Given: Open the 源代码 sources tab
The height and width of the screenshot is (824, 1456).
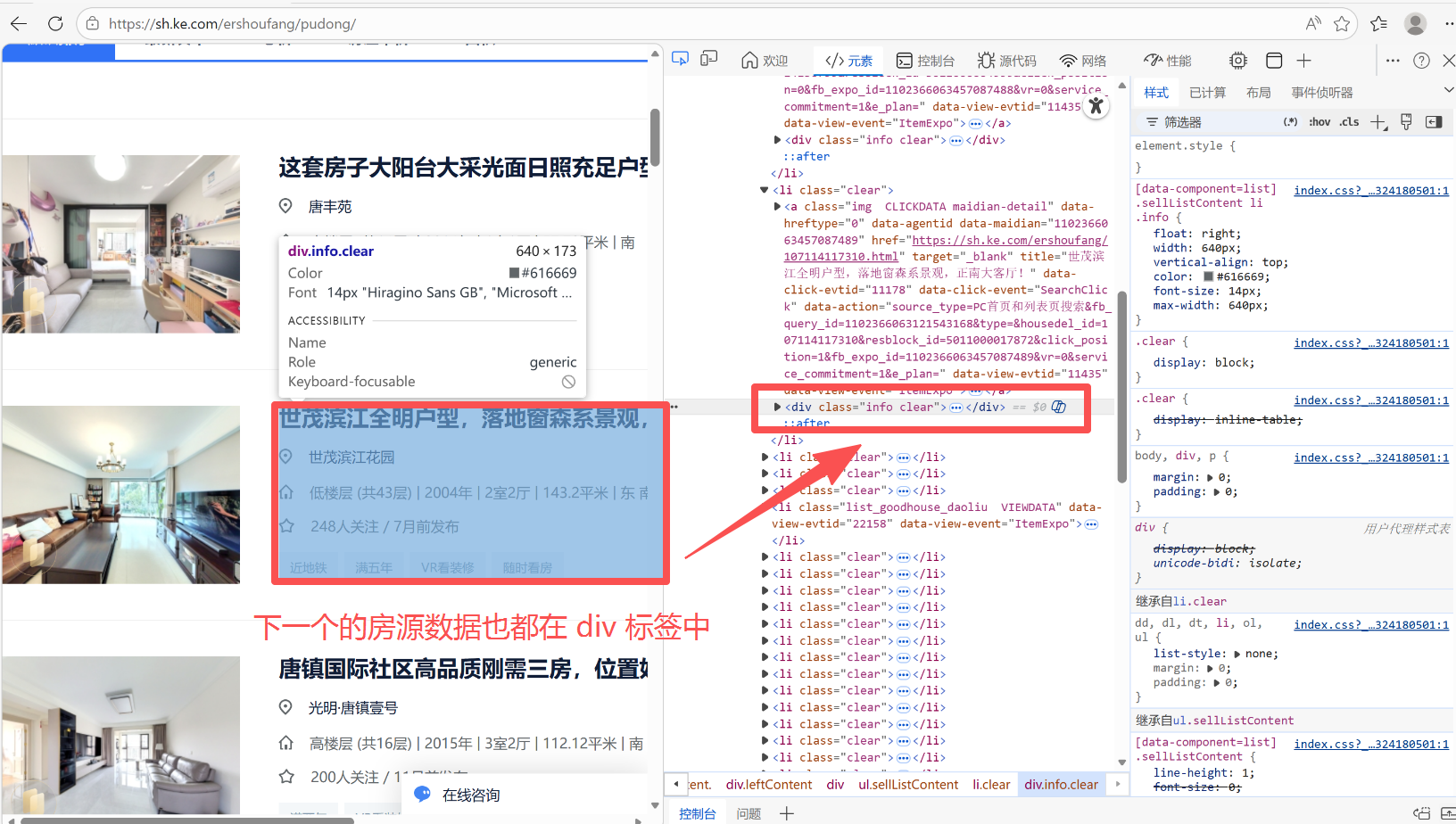Looking at the screenshot, I should 1006,61.
